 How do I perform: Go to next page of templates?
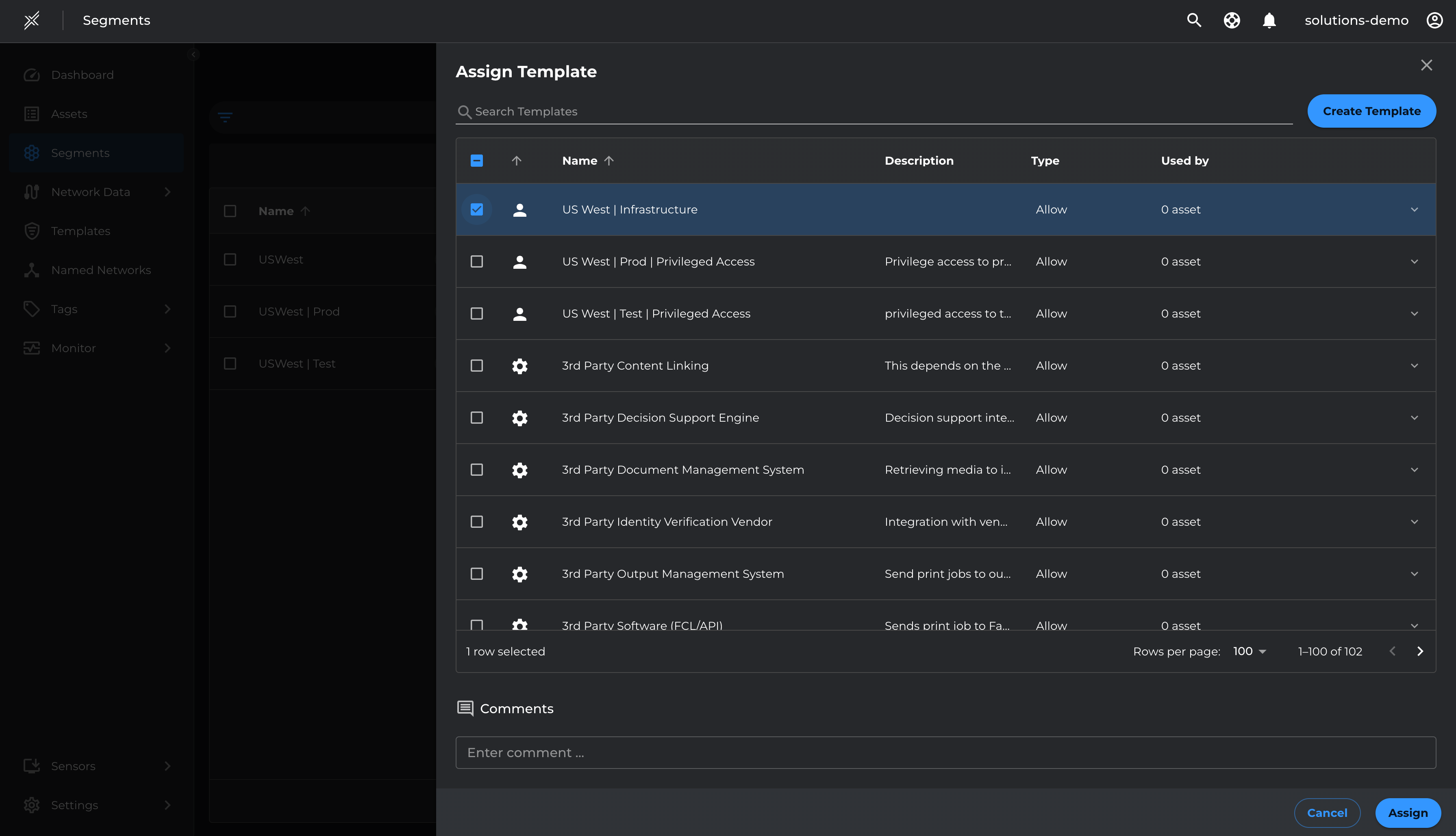1420,651
